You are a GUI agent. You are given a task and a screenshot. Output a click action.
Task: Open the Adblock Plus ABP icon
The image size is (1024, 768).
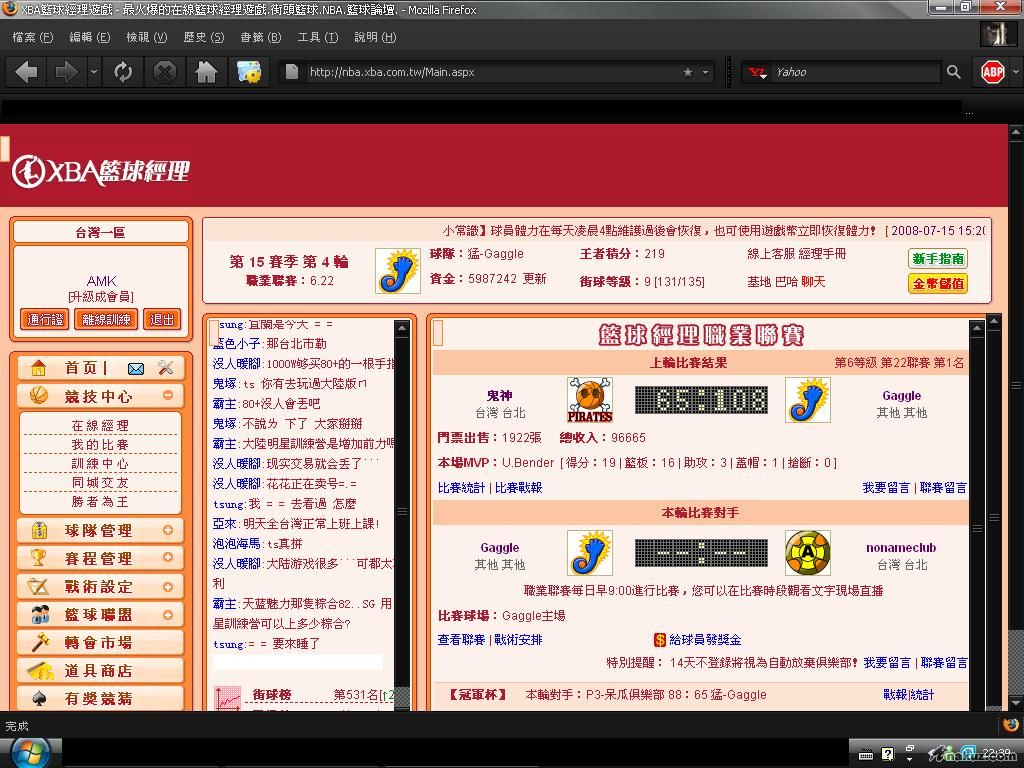point(992,72)
